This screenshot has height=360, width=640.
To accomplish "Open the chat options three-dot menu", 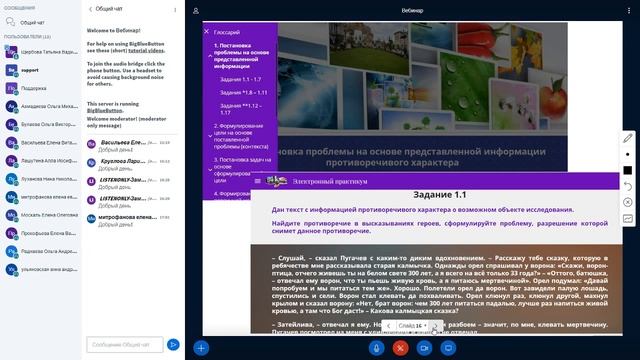I will (175, 9).
